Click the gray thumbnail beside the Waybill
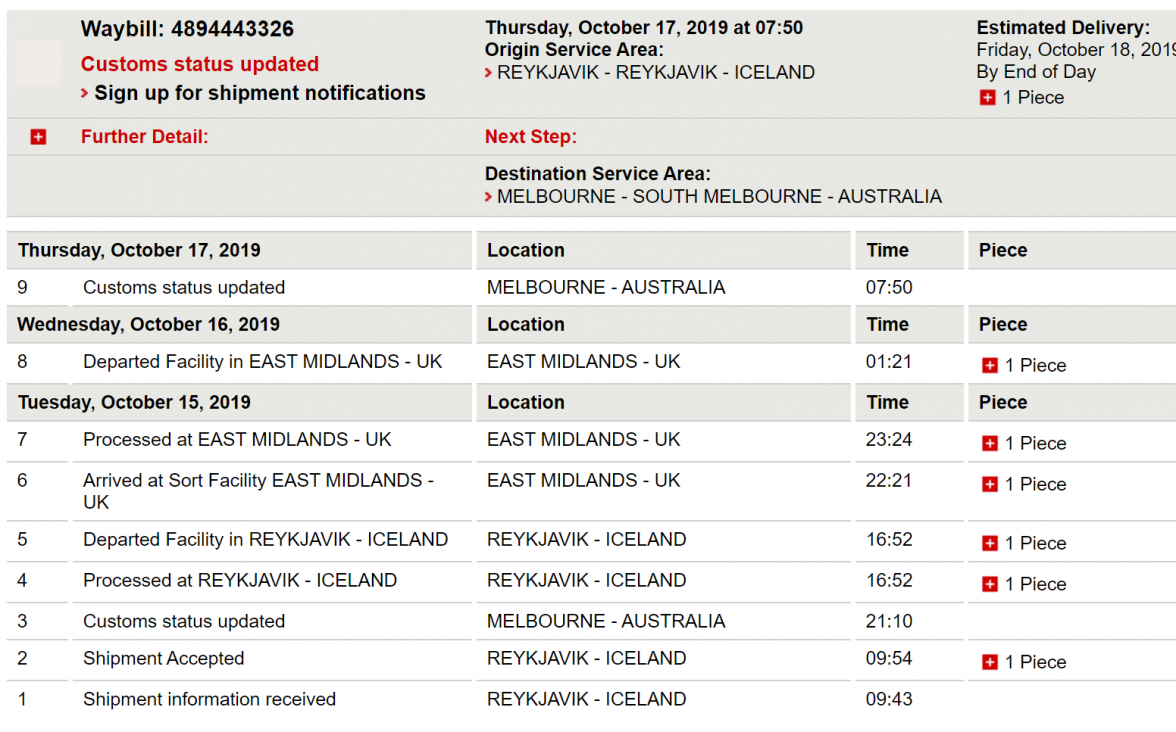The width and height of the screenshot is (1176, 732). pyautogui.click(x=39, y=62)
